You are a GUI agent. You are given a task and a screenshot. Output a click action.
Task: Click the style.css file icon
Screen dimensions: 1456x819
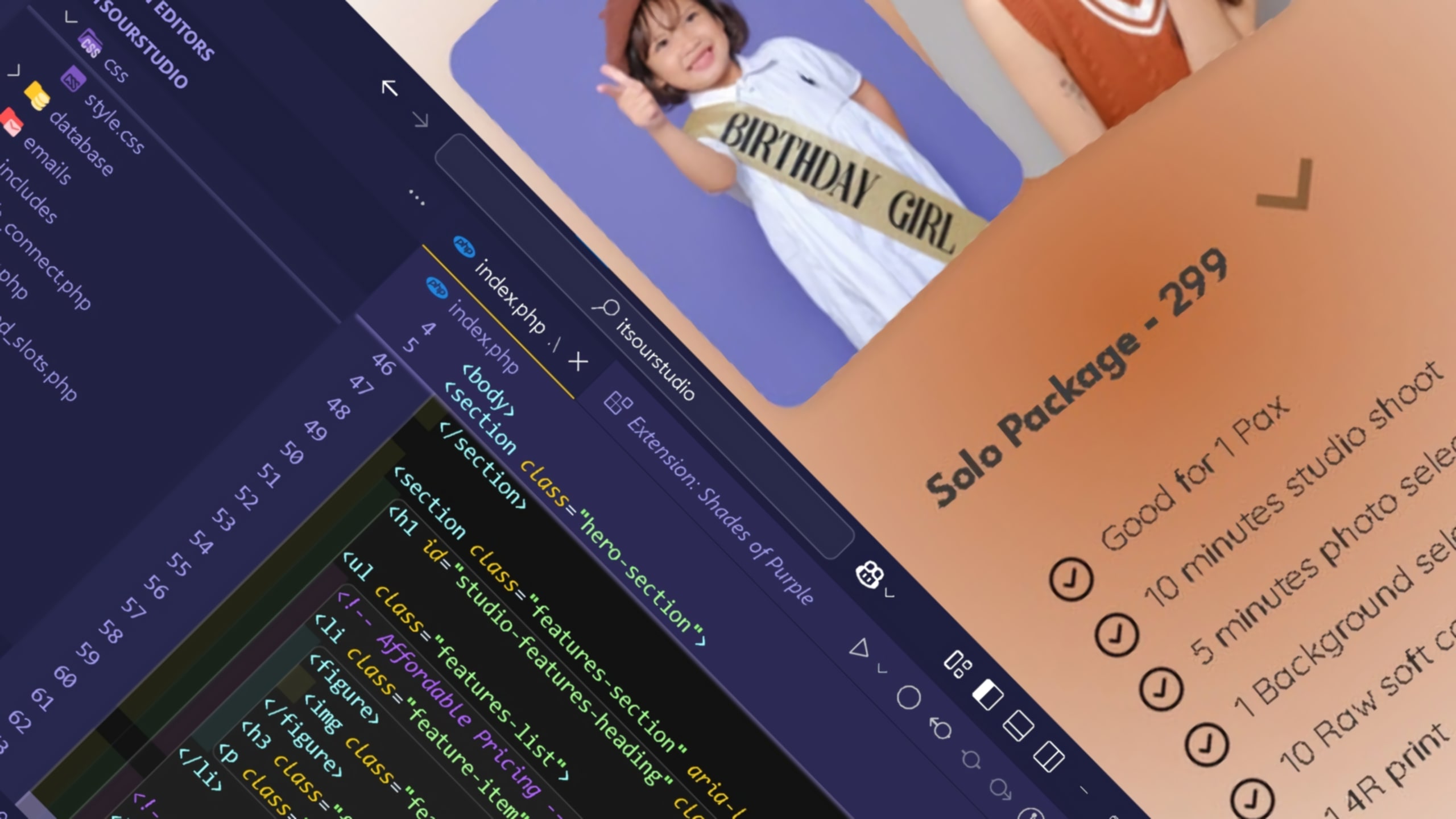point(73,80)
